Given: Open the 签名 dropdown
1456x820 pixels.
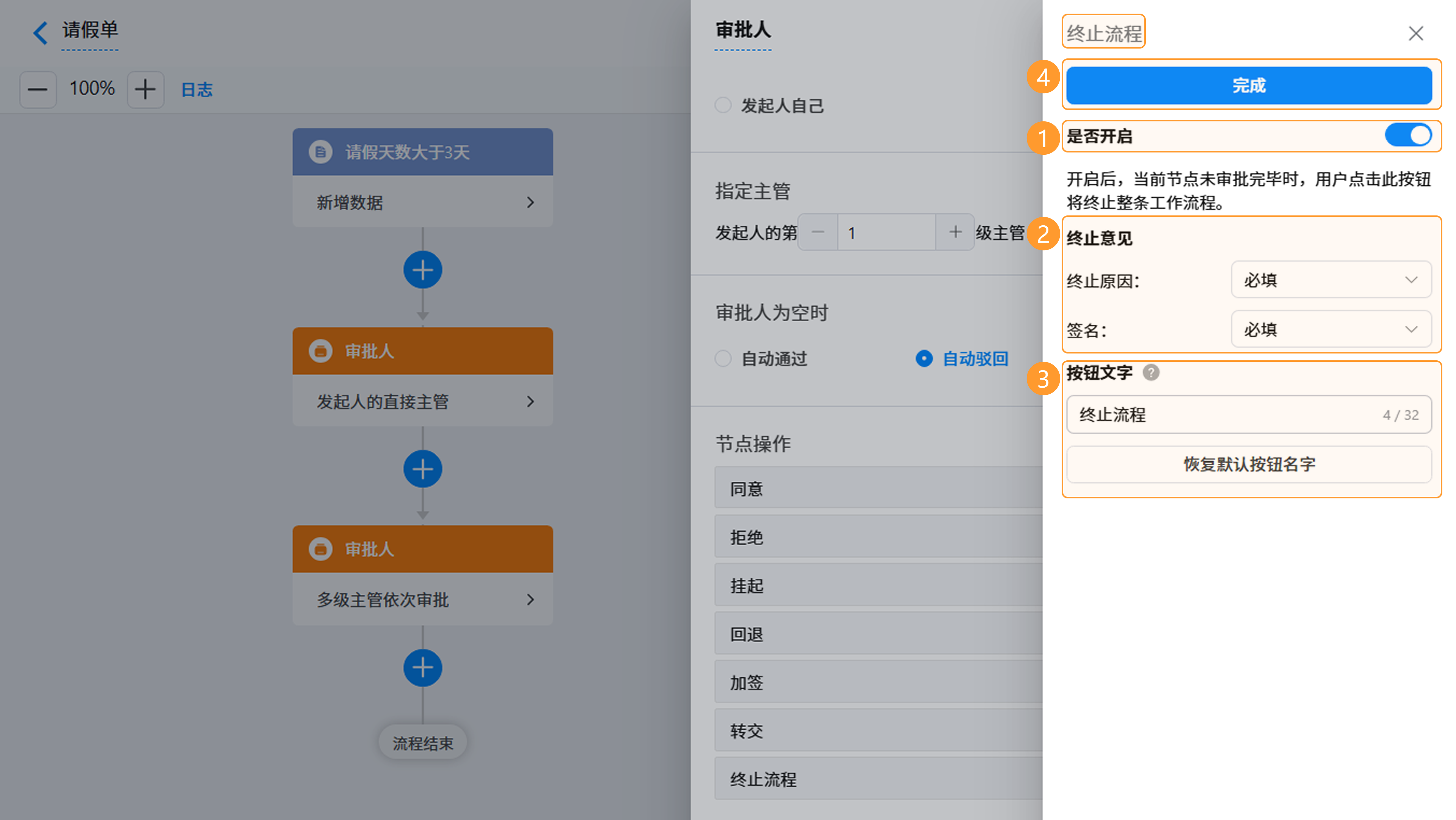Looking at the screenshot, I should pos(1331,329).
